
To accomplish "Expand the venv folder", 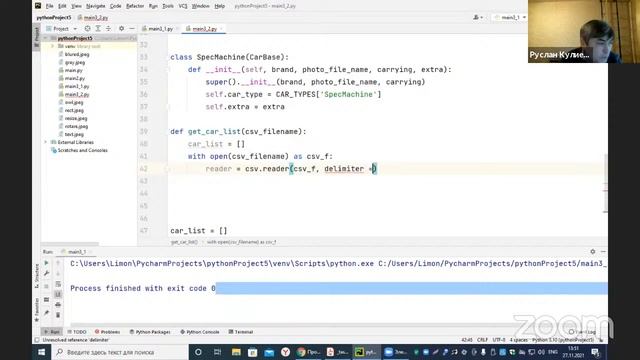I will click(53, 46).
